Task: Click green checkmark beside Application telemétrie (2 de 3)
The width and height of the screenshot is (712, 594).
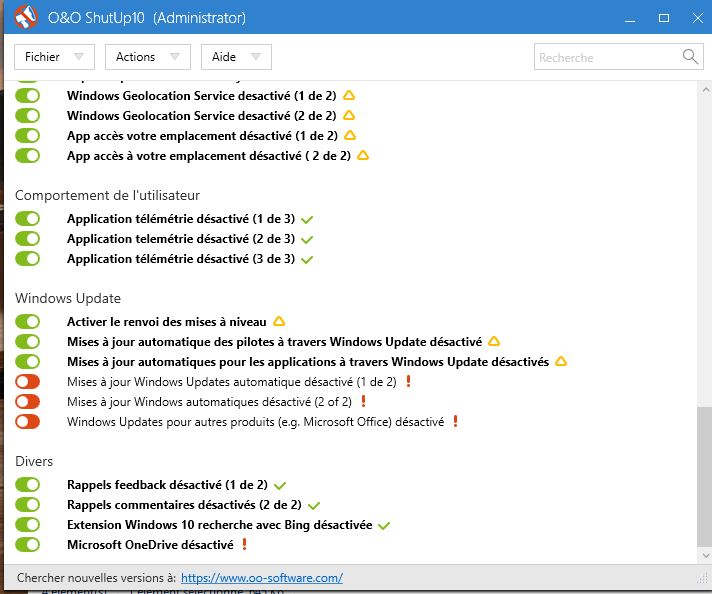Action: click(x=307, y=240)
